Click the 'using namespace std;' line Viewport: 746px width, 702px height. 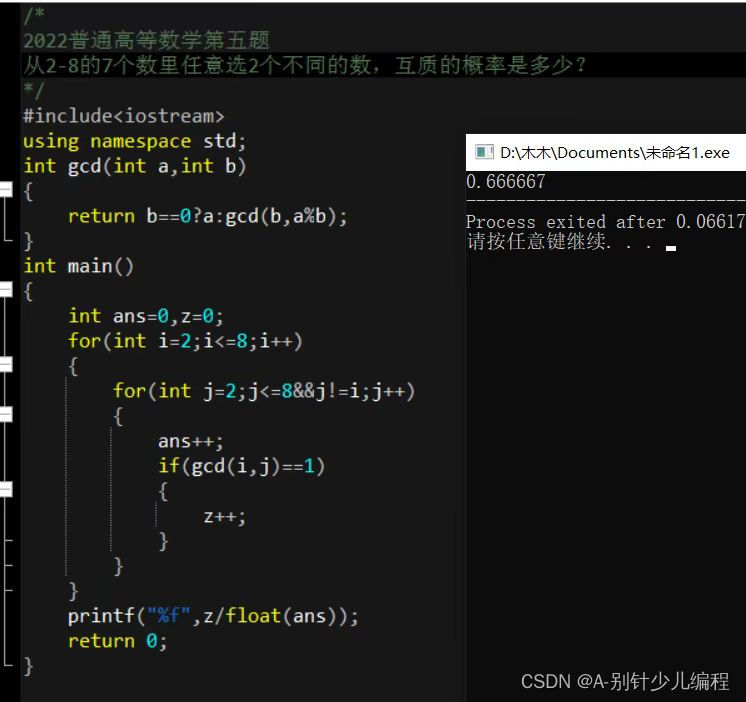click(x=135, y=141)
